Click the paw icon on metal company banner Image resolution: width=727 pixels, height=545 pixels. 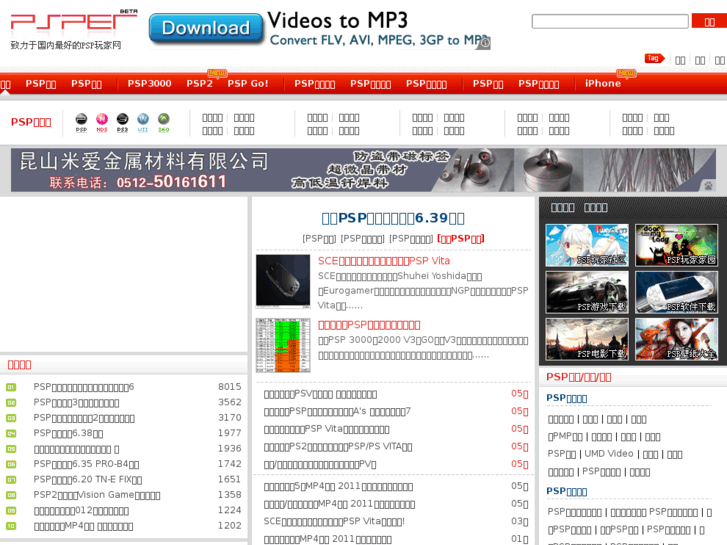pos(708,186)
